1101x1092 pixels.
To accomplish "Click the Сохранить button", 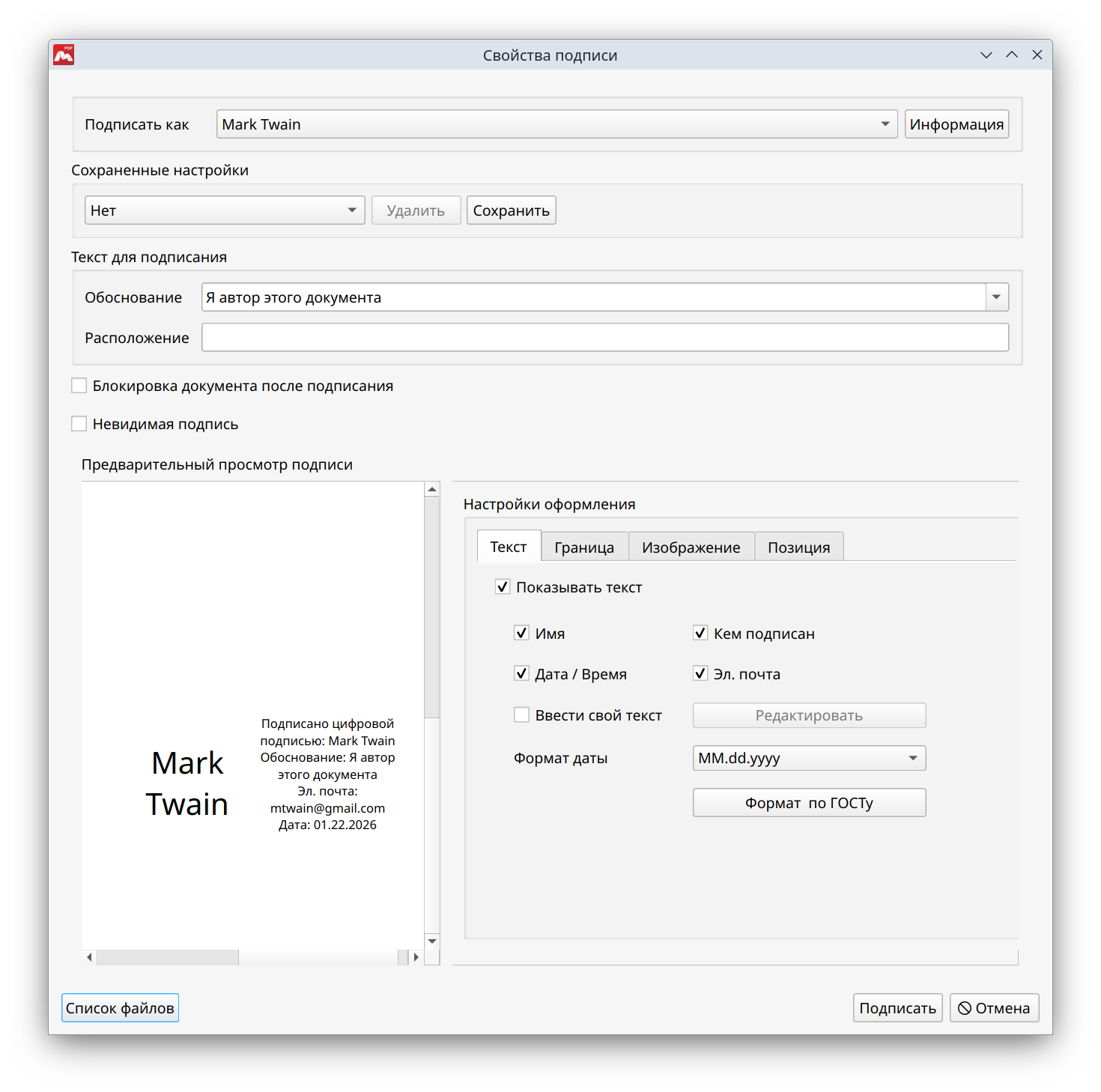I will 512,210.
